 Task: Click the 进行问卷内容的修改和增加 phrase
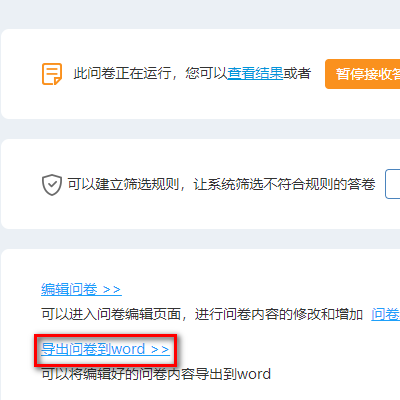pyautogui.click(x=279, y=314)
